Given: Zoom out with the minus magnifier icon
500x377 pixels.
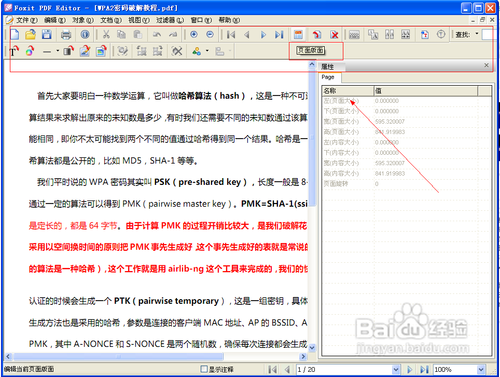Looking at the screenshot, I should [210, 34].
